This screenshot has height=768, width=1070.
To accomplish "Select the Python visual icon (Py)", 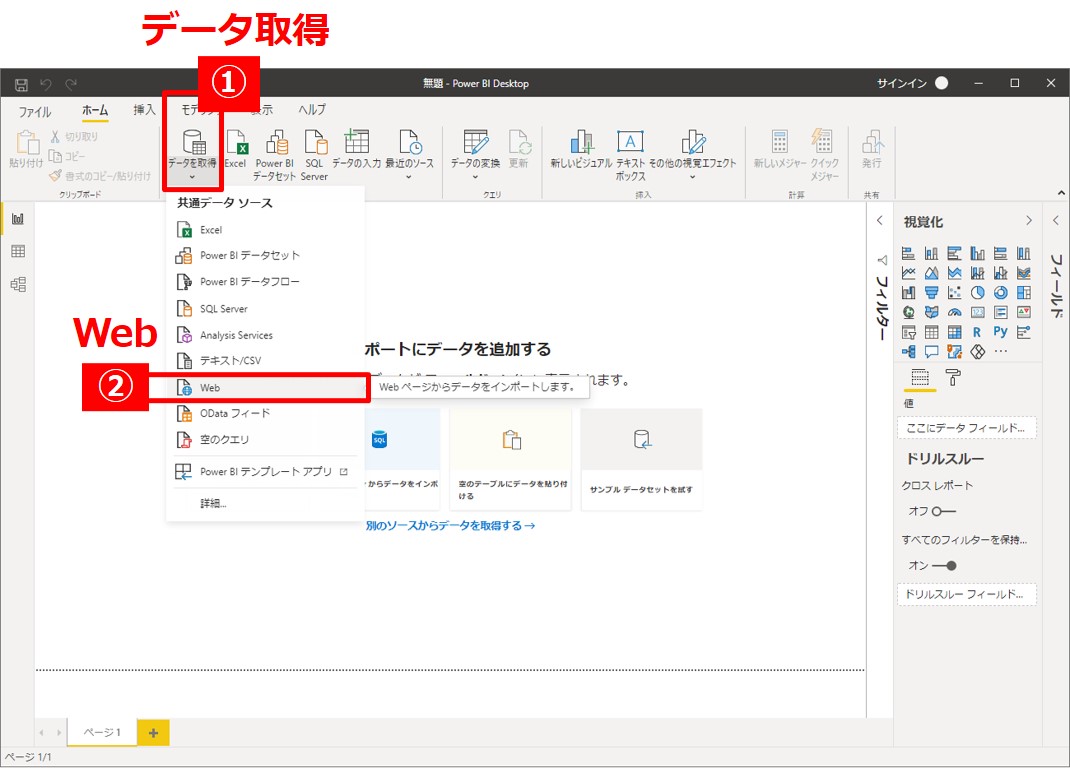I will click(x=1001, y=332).
